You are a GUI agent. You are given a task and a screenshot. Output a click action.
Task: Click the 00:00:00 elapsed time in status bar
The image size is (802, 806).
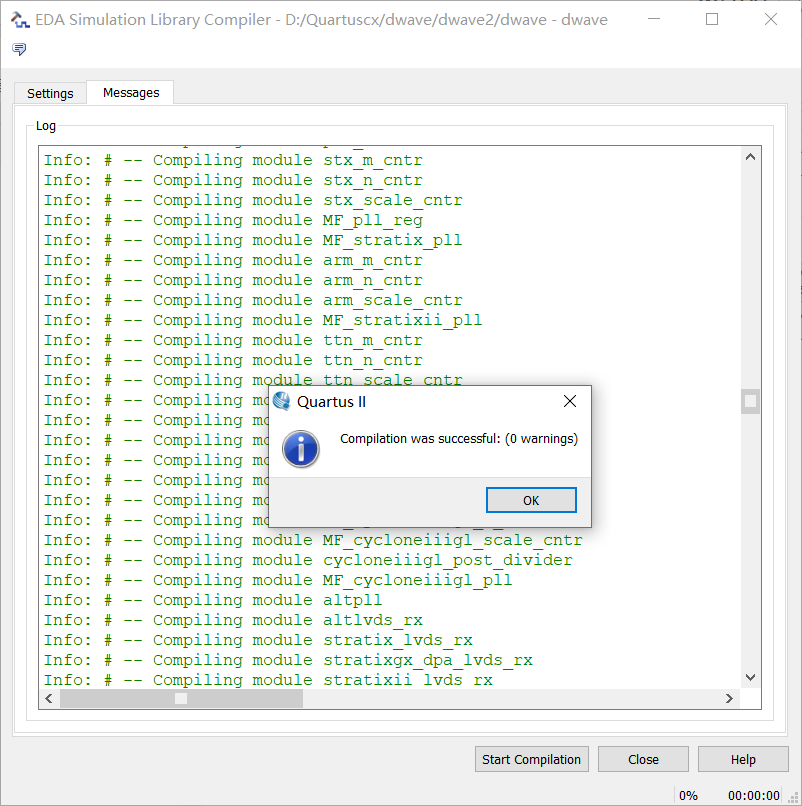tap(754, 796)
